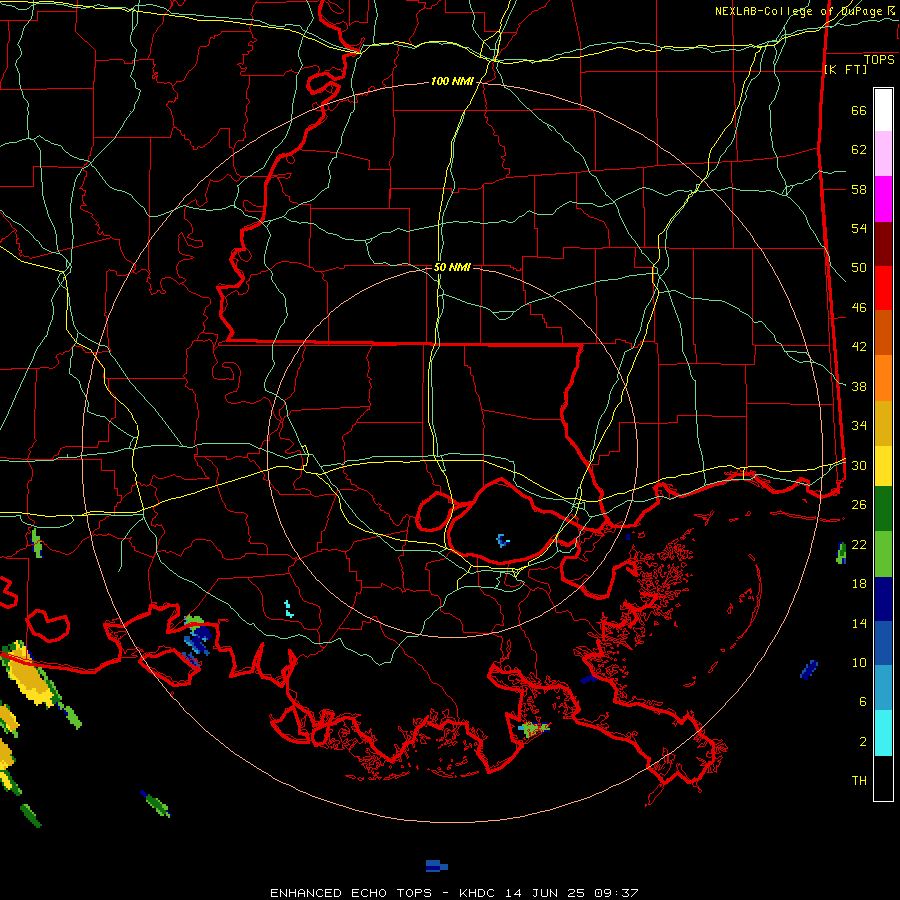Image resolution: width=900 pixels, height=900 pixels.
Task: Select the light pink legend color band
Action: 883,153
